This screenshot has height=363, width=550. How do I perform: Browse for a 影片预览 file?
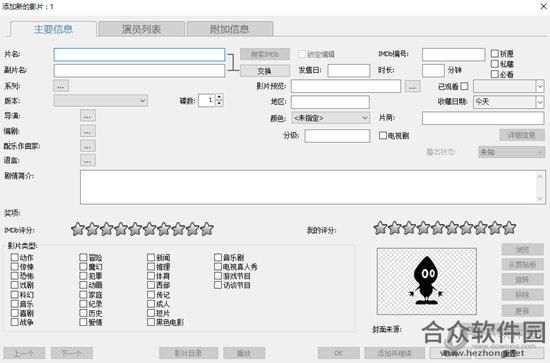click(x=412, y=86)
